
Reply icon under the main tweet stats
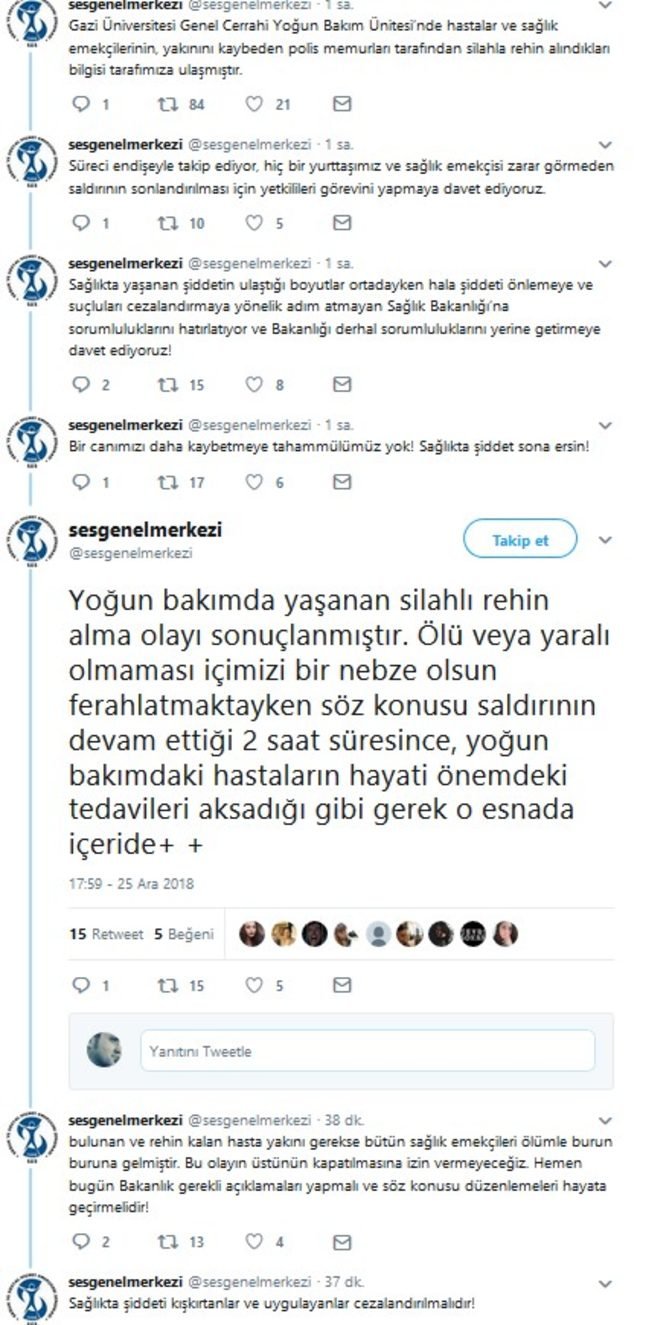point(82,985)
